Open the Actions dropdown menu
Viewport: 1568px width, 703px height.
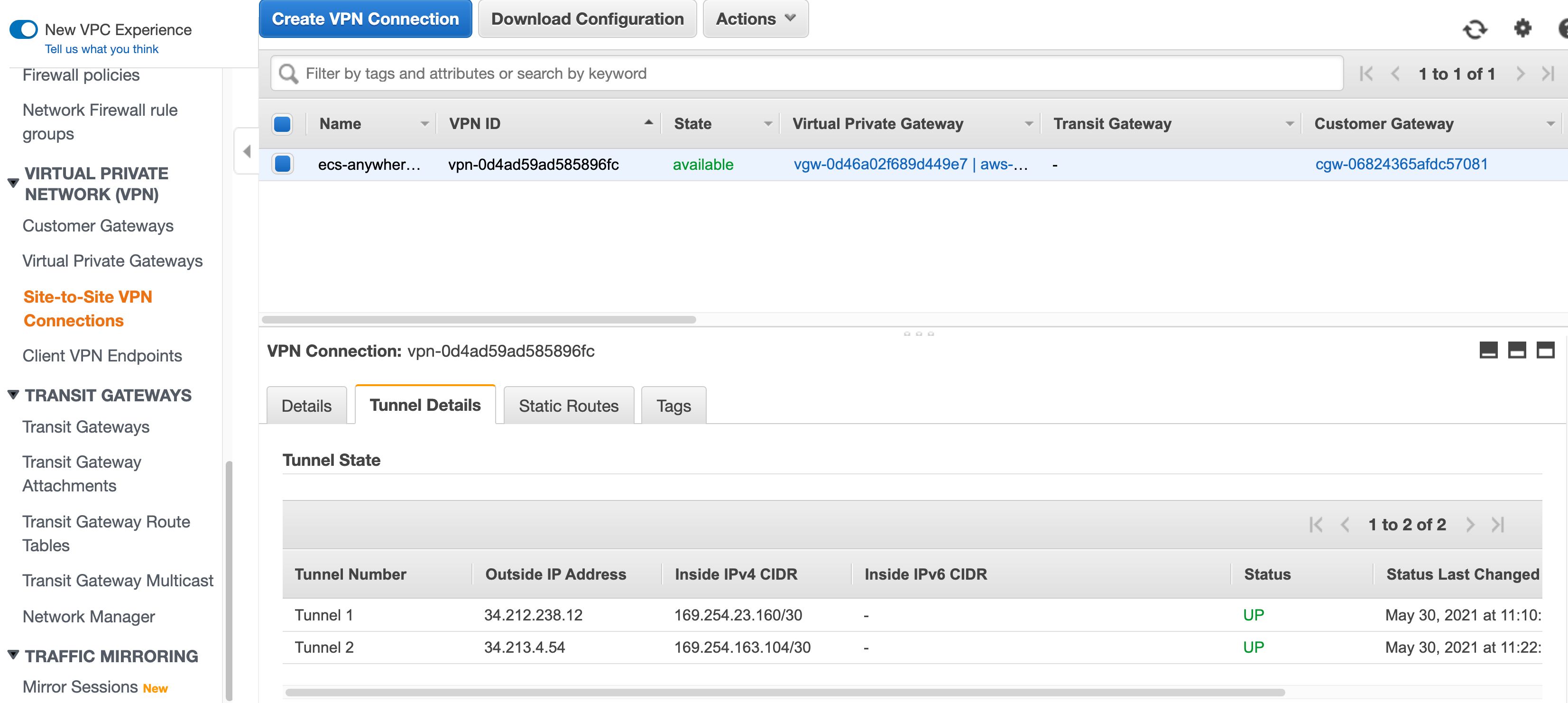click(x=755, y=19)
